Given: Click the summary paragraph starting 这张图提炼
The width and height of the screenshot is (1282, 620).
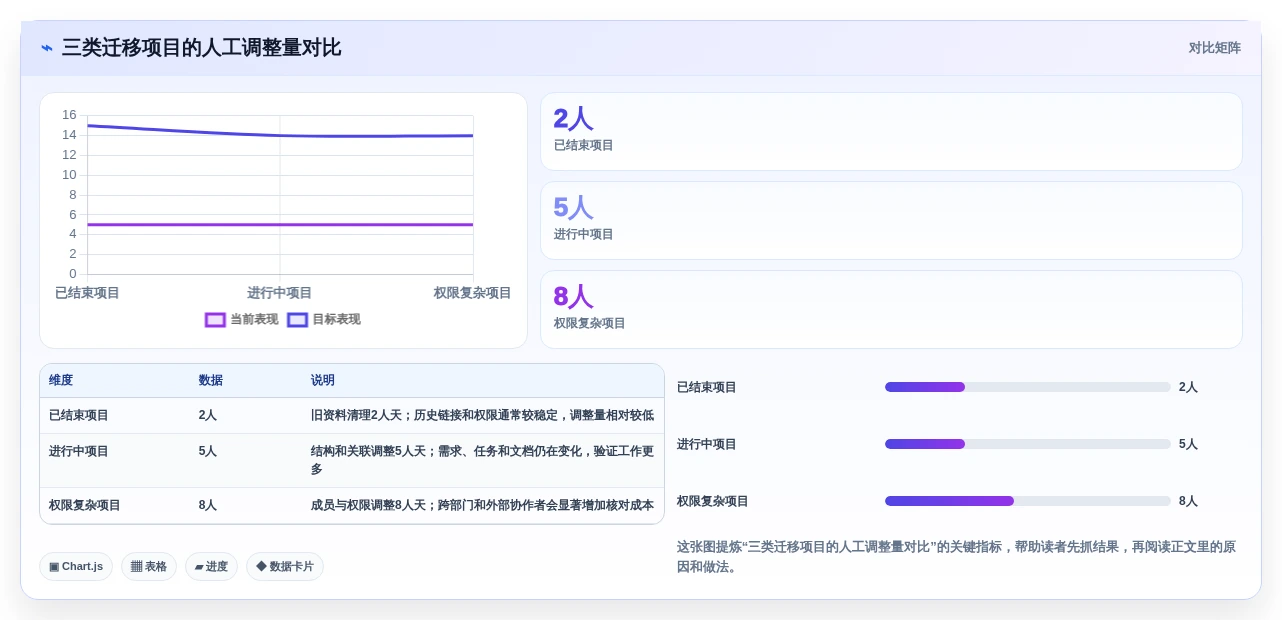Looking at the screenshot, I should point(957,557).
